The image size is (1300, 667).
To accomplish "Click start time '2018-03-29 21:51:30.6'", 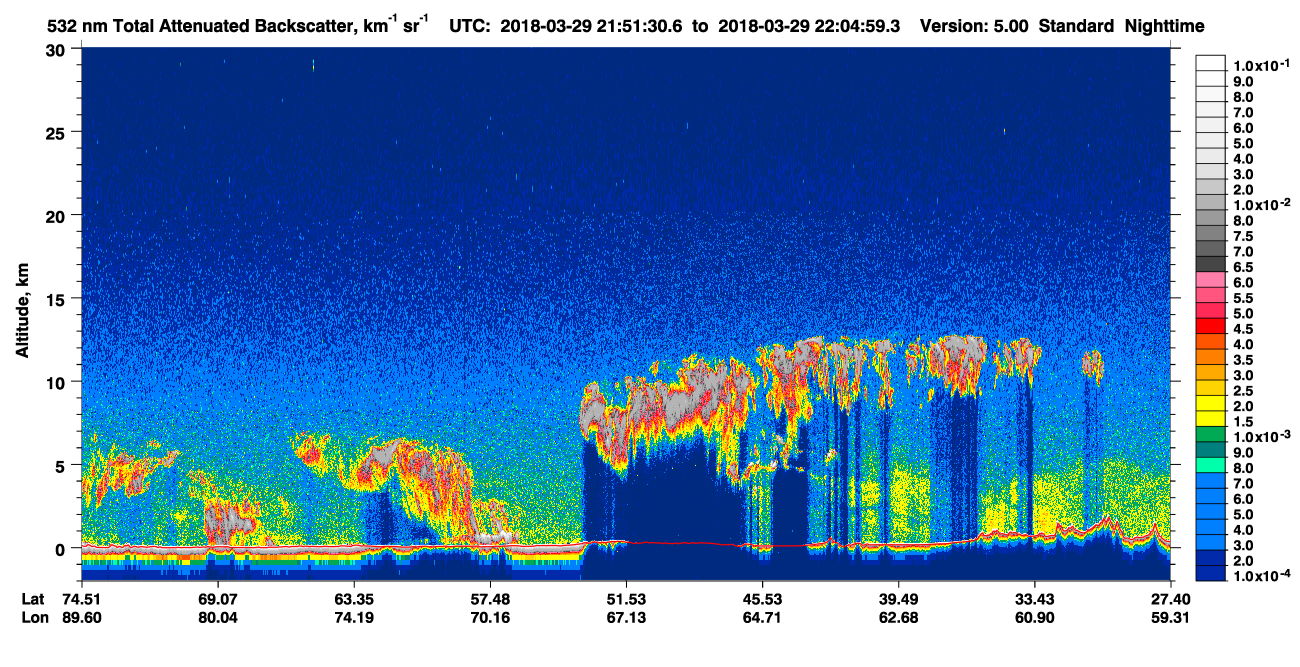I will (x=593, y=26).
